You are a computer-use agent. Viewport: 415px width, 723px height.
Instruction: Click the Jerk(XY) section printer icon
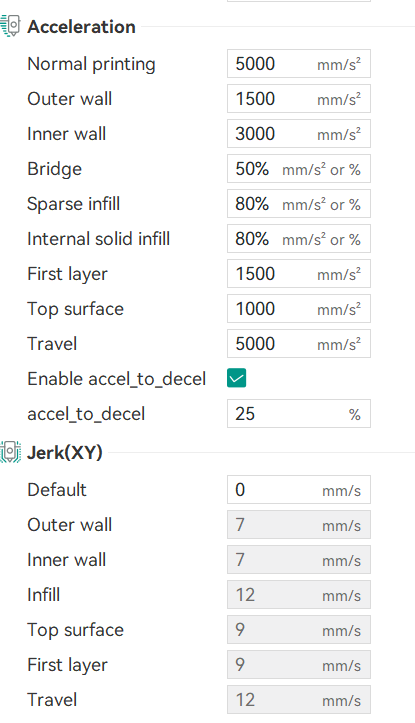click(10, 452)
